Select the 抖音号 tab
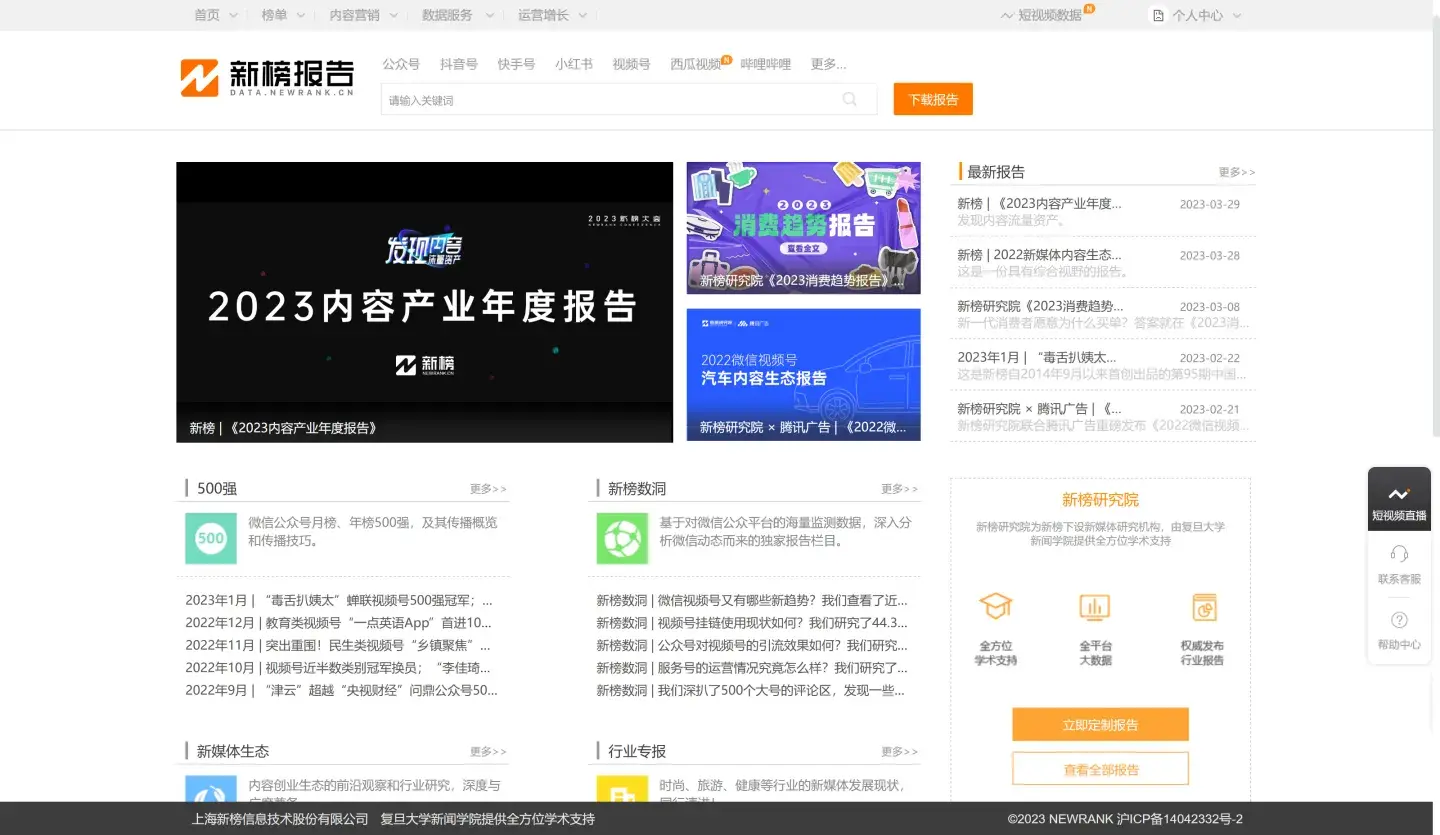This screenshot has height=835, width=1440. point(459,64)
